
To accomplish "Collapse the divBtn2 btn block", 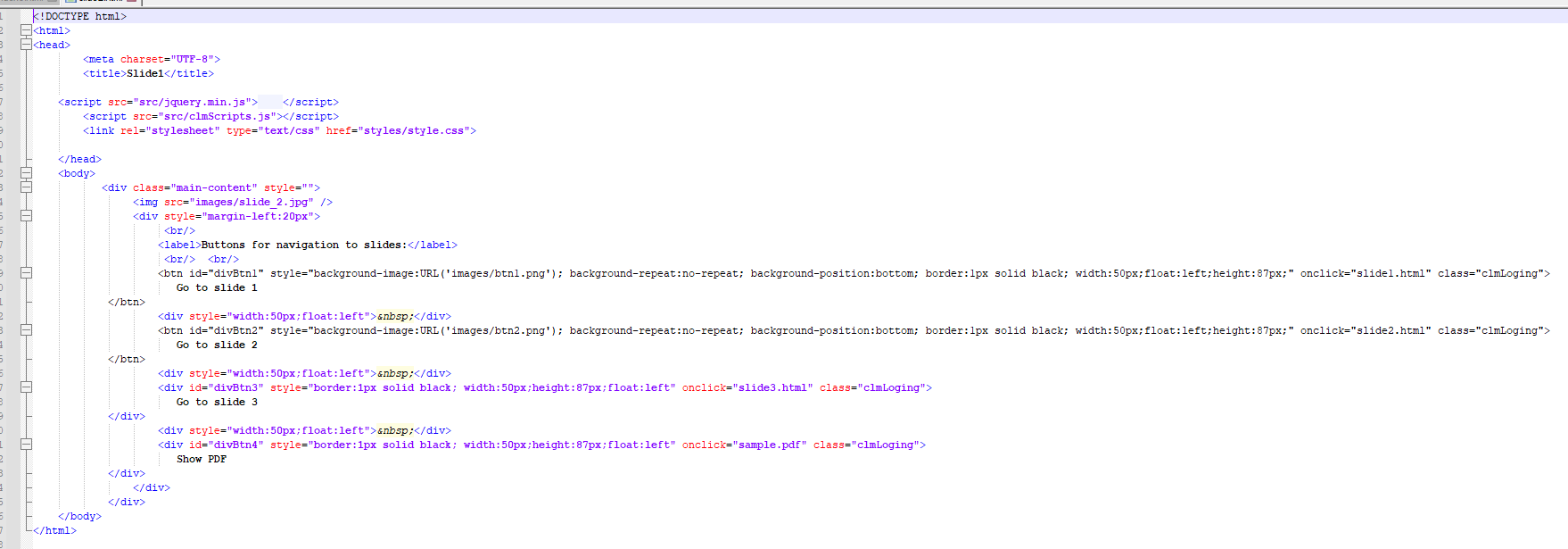I will pyautogui.click(x=26, y=330).
